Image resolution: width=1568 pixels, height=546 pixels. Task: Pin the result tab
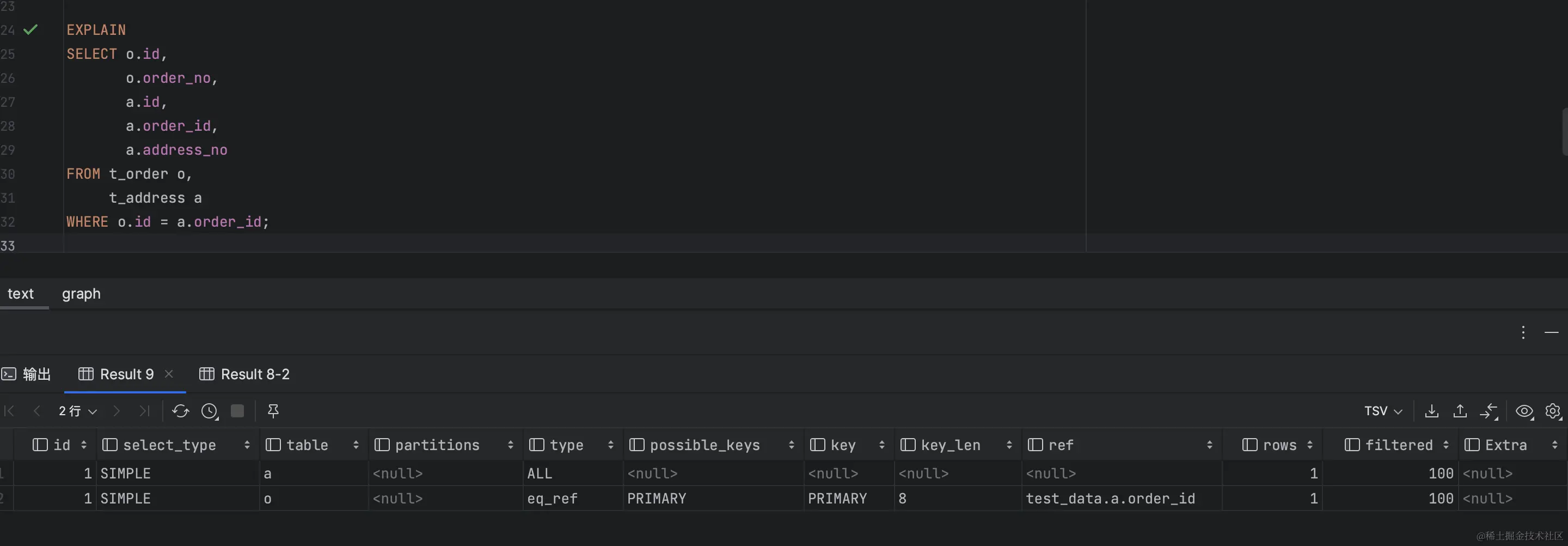273,411
